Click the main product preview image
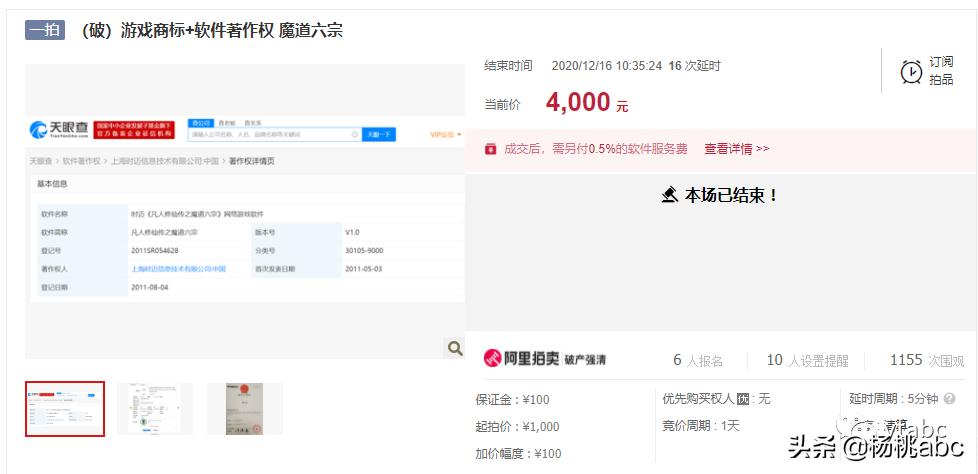The image size is (978, 474). point(245,211)
